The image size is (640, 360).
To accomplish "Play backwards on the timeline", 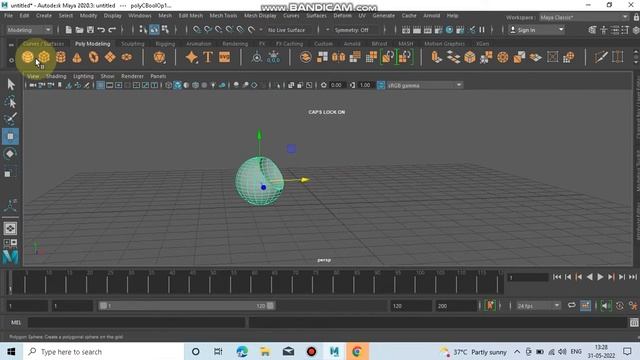I will 589,277.
